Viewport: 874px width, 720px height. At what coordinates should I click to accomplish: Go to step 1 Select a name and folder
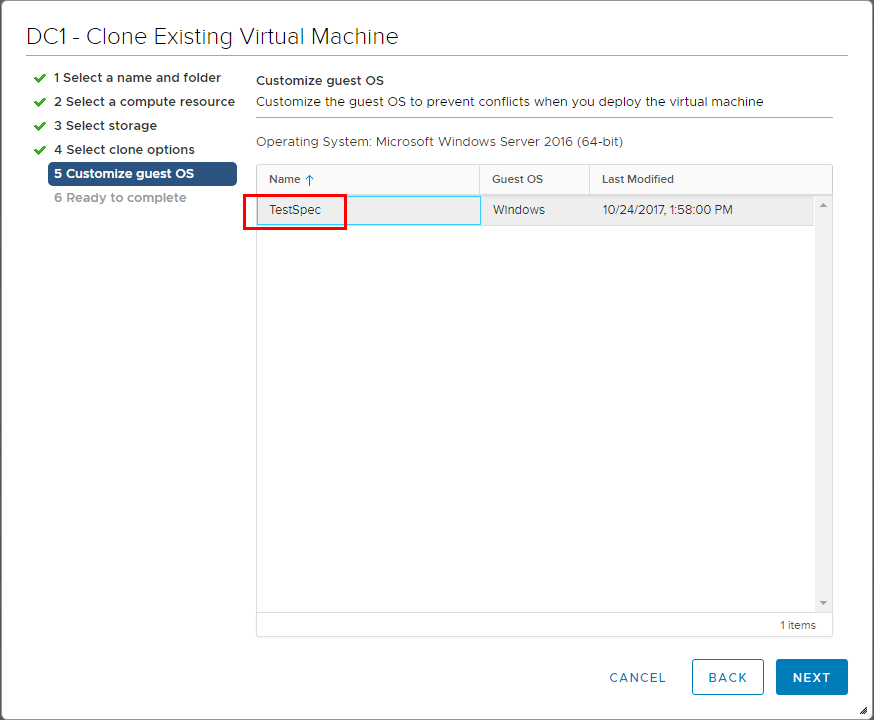[137, 77]
